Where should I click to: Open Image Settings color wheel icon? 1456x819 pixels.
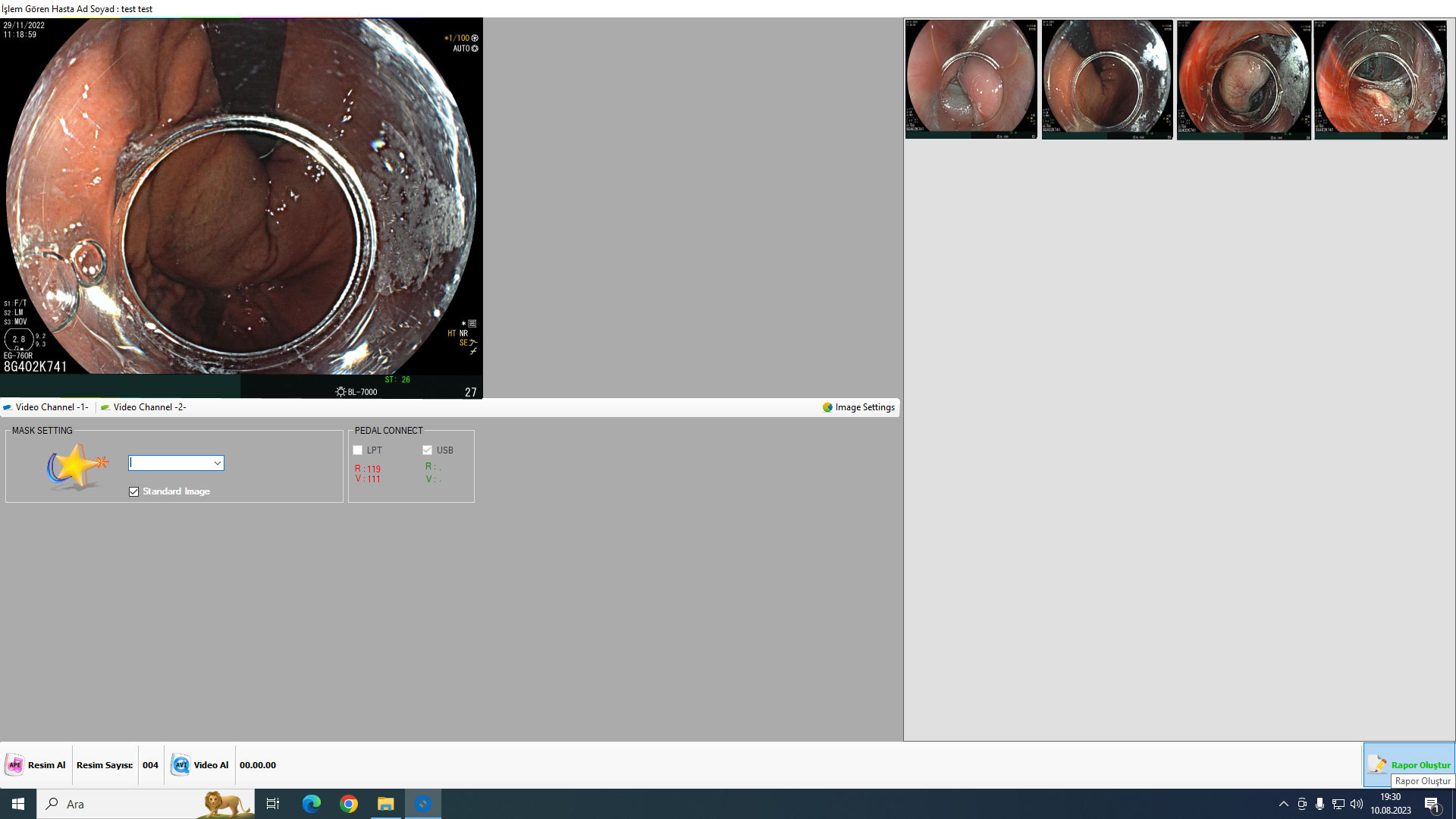(x=827, y=407)
